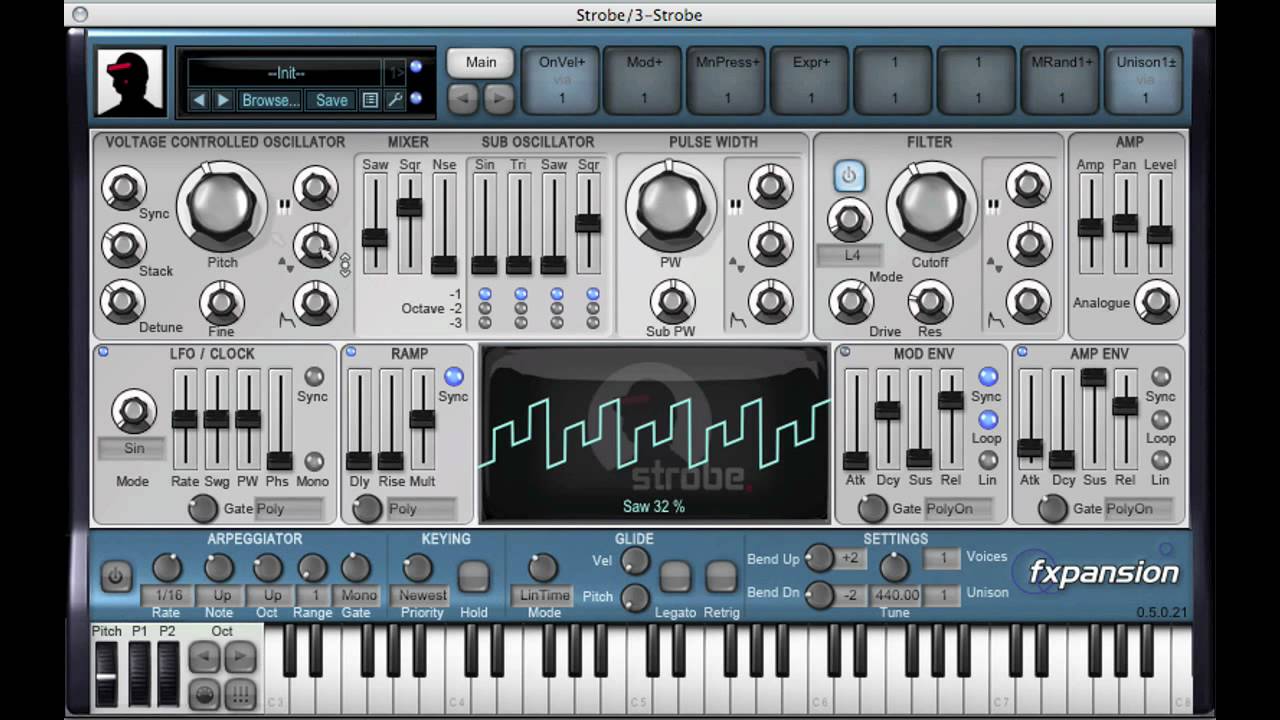Open the preset list icon next to Save
The width and height of the screenshot is (1280, 720).
tap(370, 100)
